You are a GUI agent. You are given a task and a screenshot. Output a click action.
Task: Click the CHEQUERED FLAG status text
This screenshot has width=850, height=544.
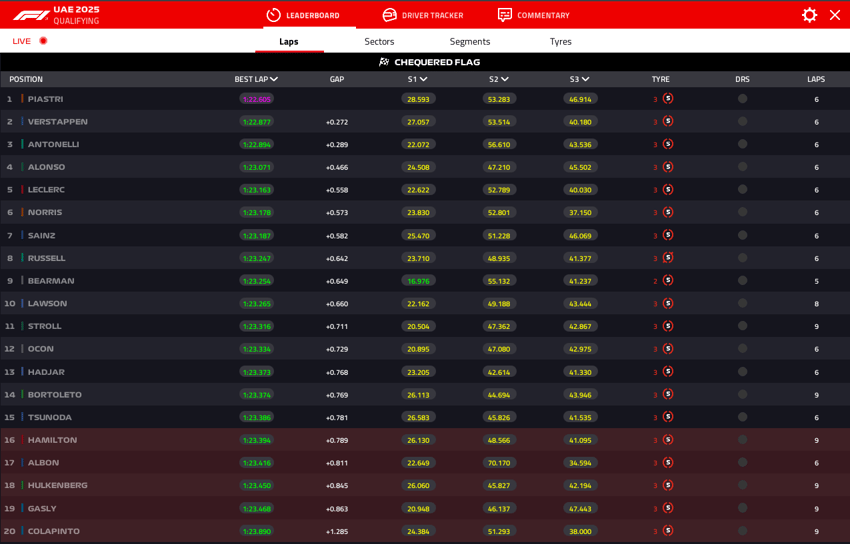click(x=437, y=62)
